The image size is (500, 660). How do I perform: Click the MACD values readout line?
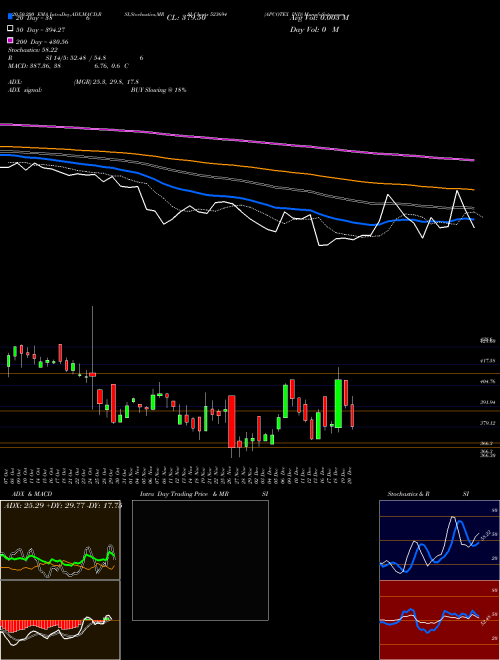(69, 66)
